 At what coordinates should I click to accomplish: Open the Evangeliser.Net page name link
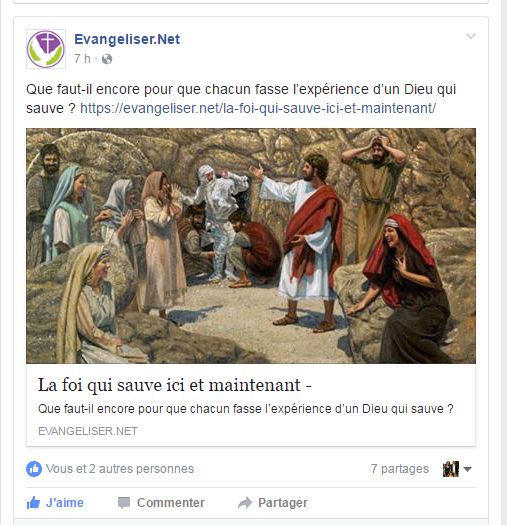(x=127, y=39)
